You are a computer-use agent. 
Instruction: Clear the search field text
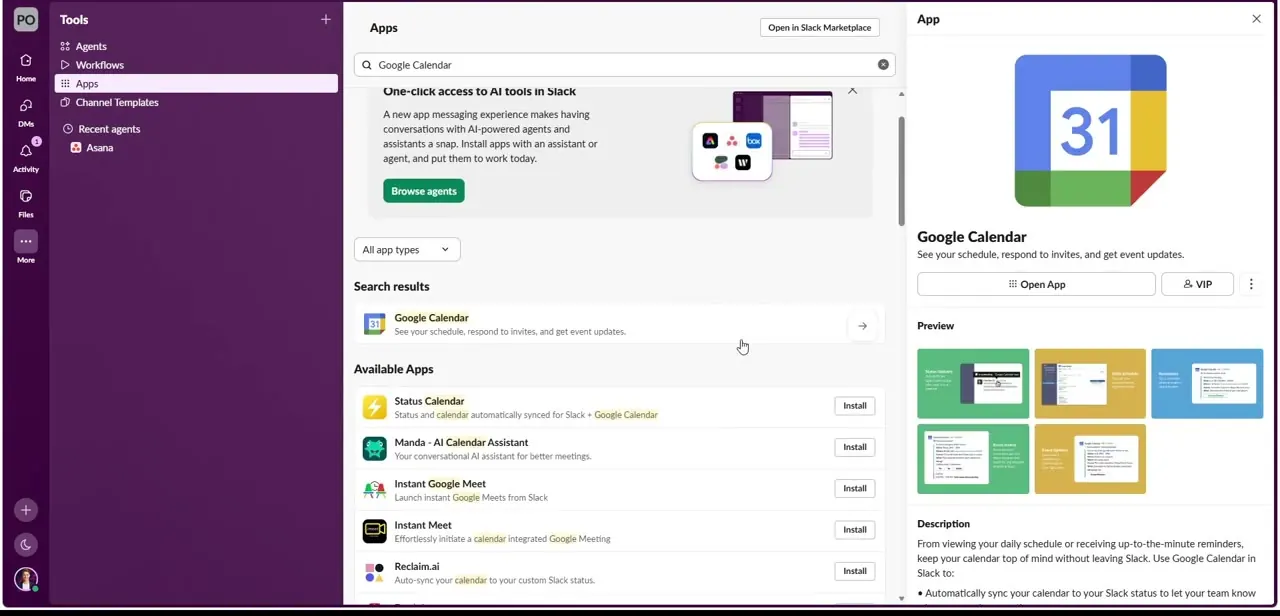coord(883,65)
